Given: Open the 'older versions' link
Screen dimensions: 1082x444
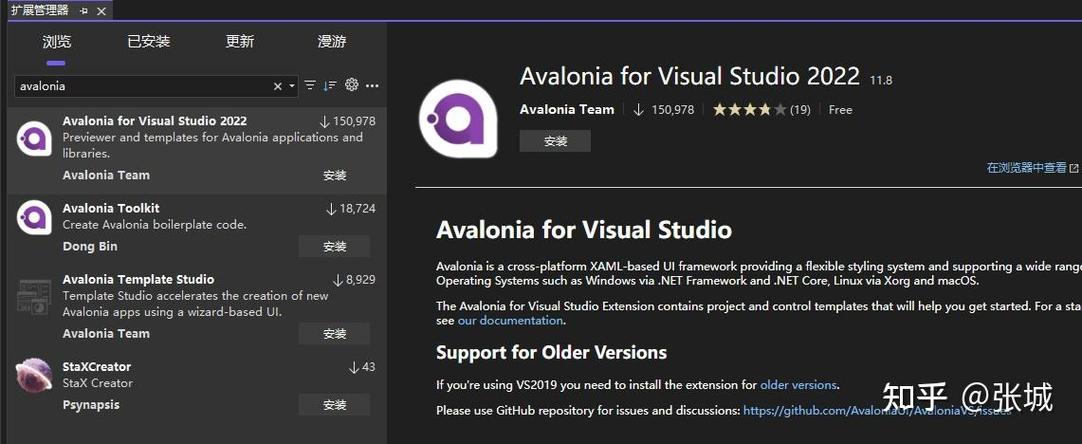Looking at the screenshot, I should [798, 385].
